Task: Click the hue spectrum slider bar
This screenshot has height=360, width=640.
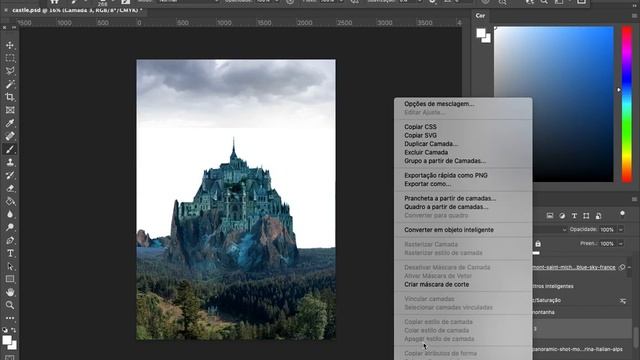Action: click(627, 104)
